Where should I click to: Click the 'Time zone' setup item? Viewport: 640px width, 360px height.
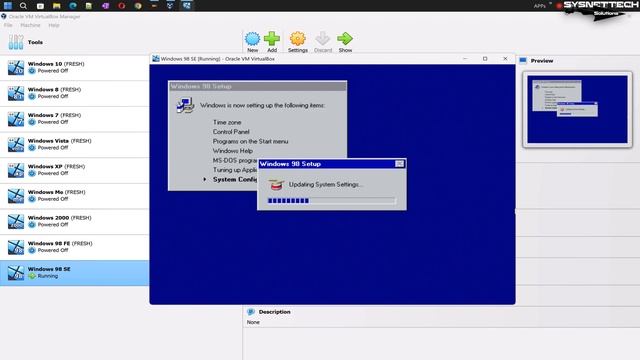[x=227, y=122]
